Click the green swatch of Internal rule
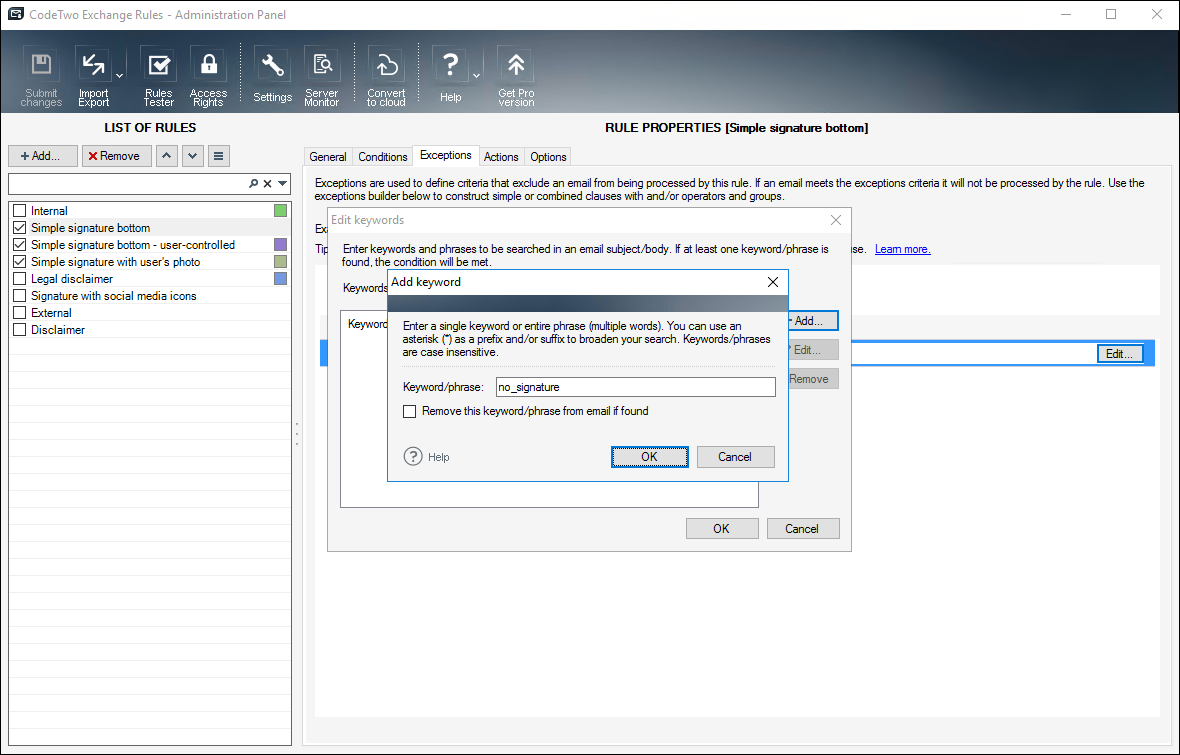Screen dimensions: 1180x755 coord(281,211)
